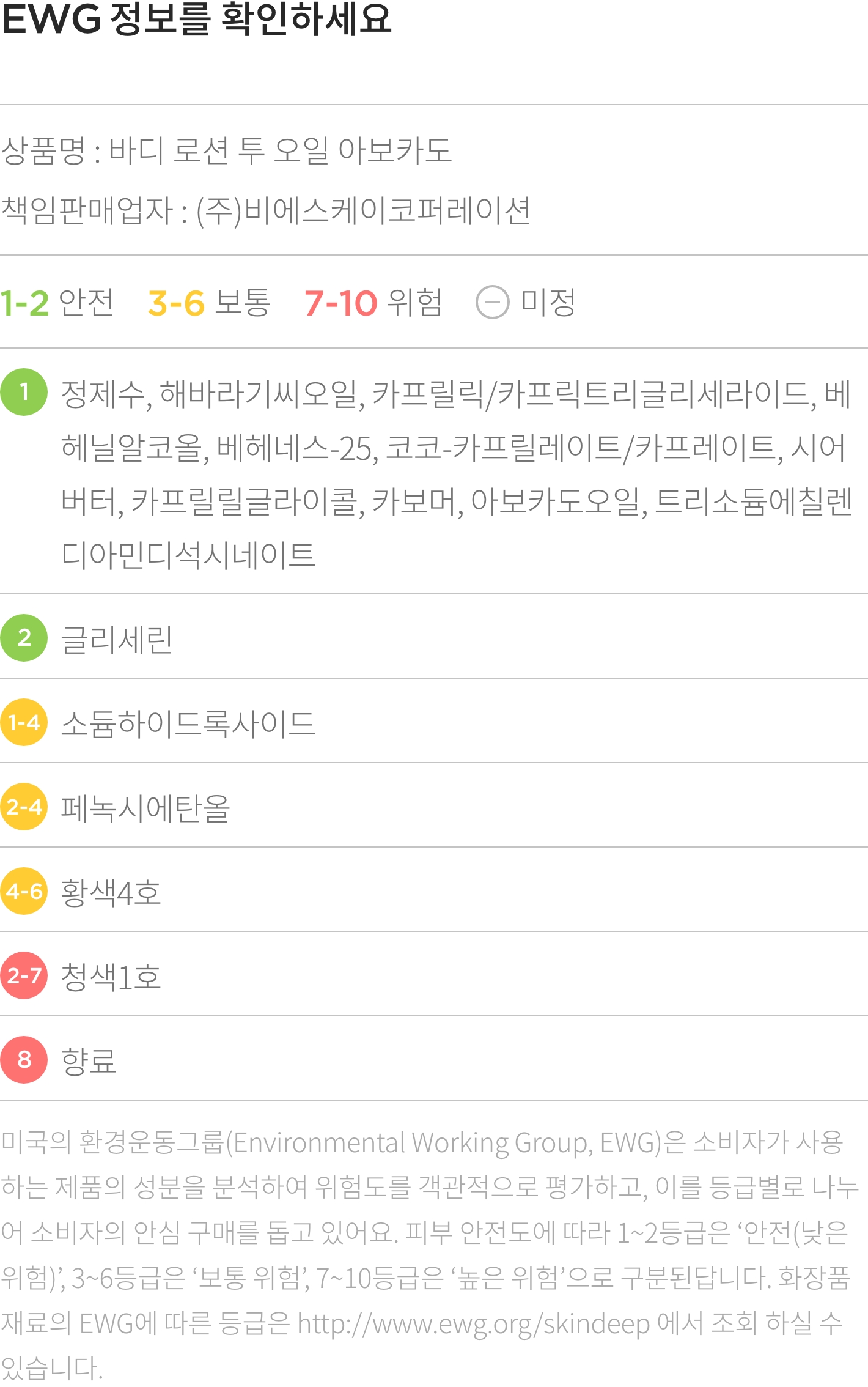Click the 글리세린 ingredient name
This screenshot has height=1387, width=868.
[x=117, y=640]
